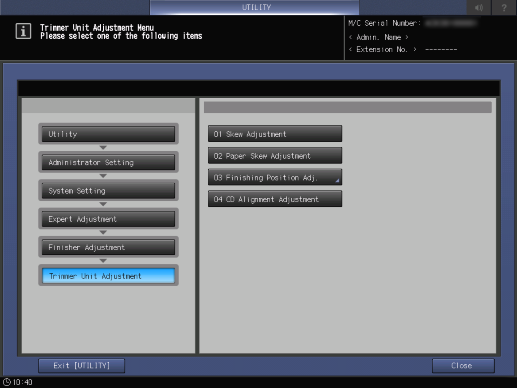The image size is (517, 388).
Task: Go to Expert Adjustment level
Action: (x=108, y=219)
